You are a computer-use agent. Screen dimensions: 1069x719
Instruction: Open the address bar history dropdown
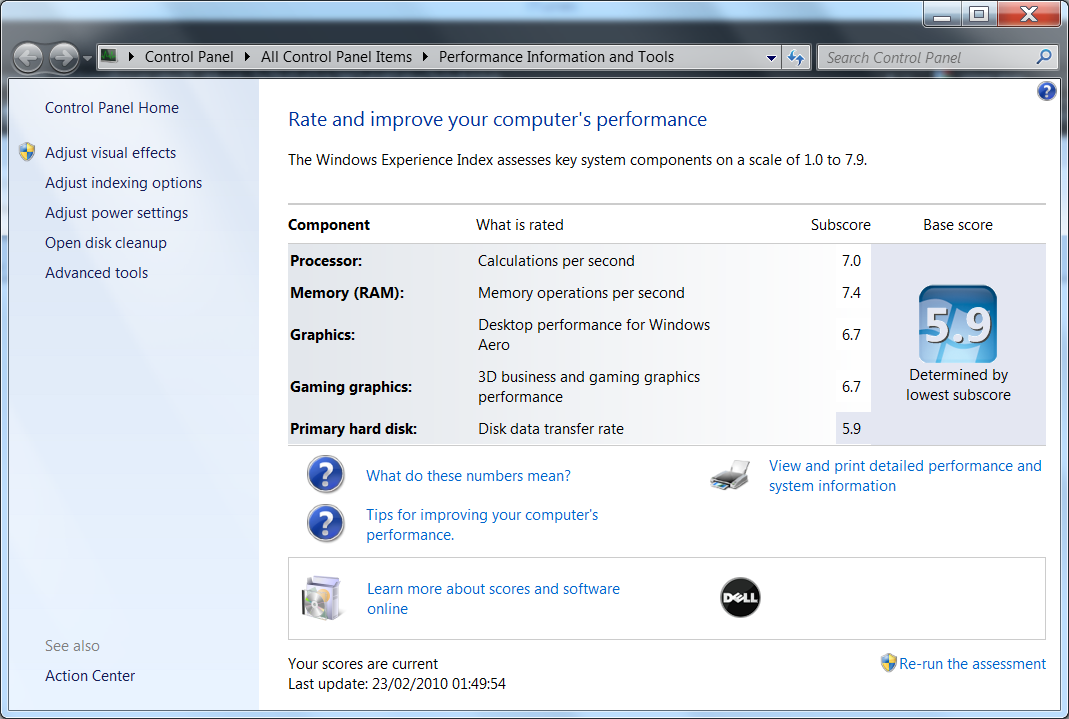[x=771, y=58]
